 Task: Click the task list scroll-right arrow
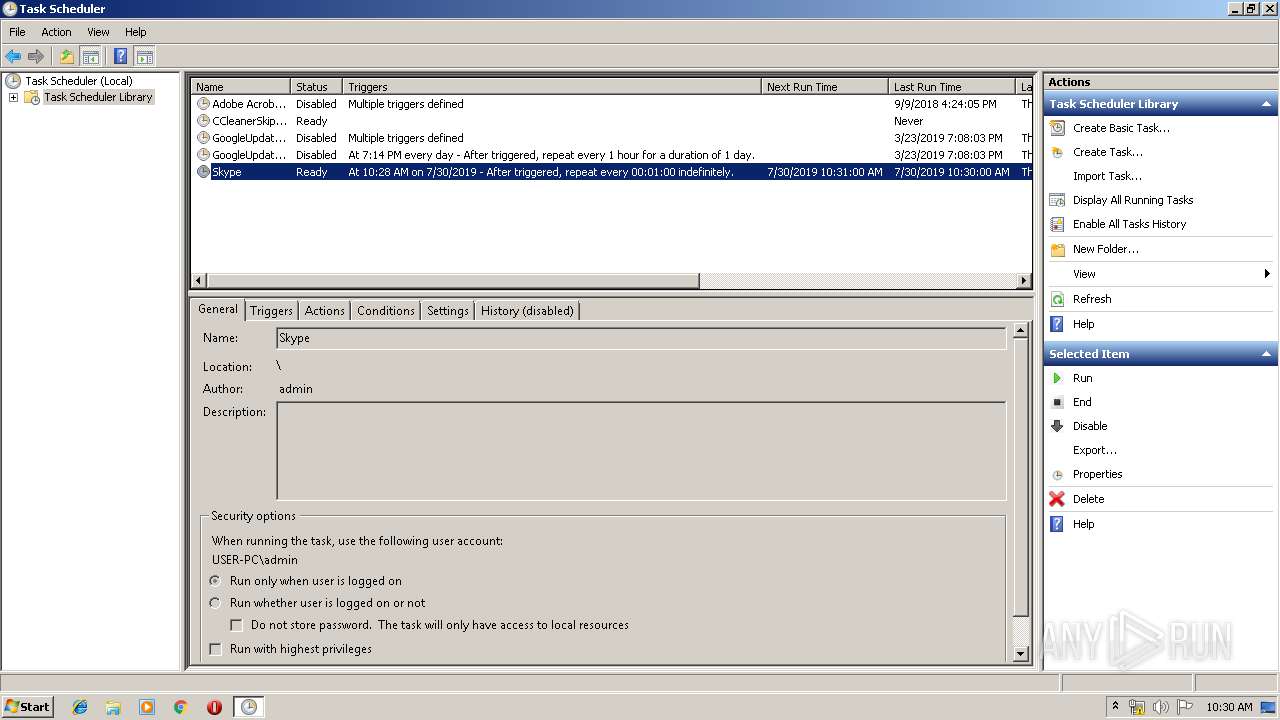(x=1023, y=281)
